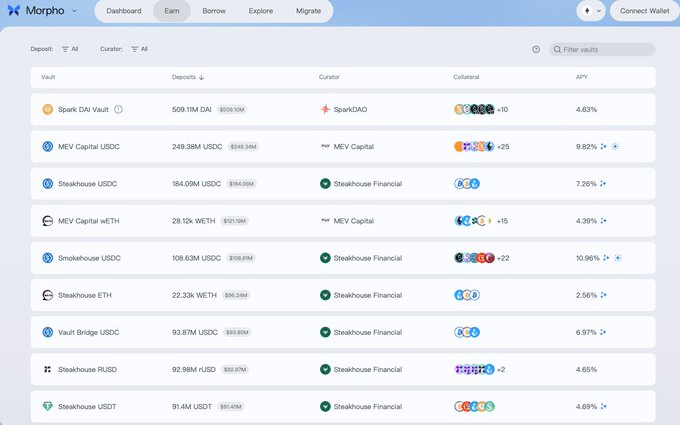Screen dimensions: 680x425
Task: Click the 4.65% APY value
Action: click(x=586, y=370)
